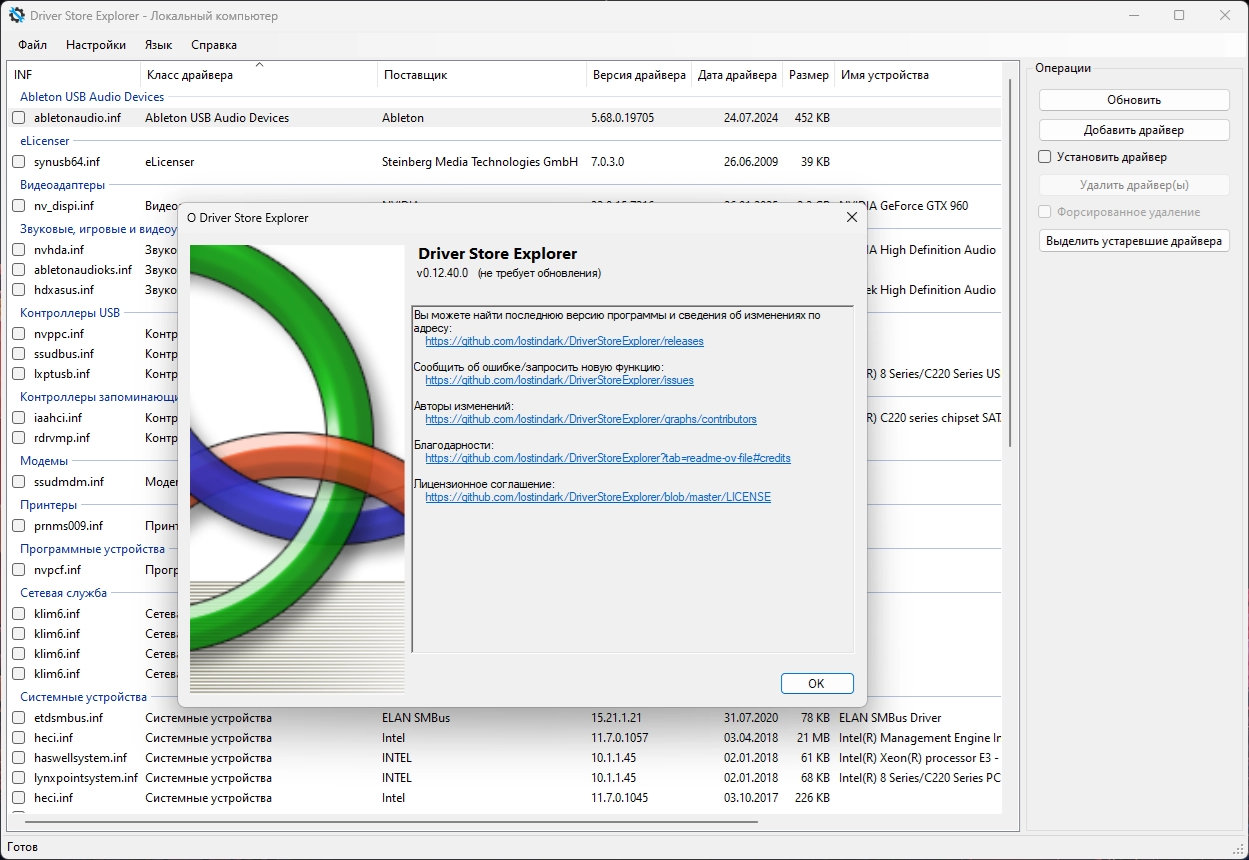Image resolution: width=1249 pixels, height=860 pixels.
Task: Select version 5.68.0.19705 cell
Action: (622, 118)
